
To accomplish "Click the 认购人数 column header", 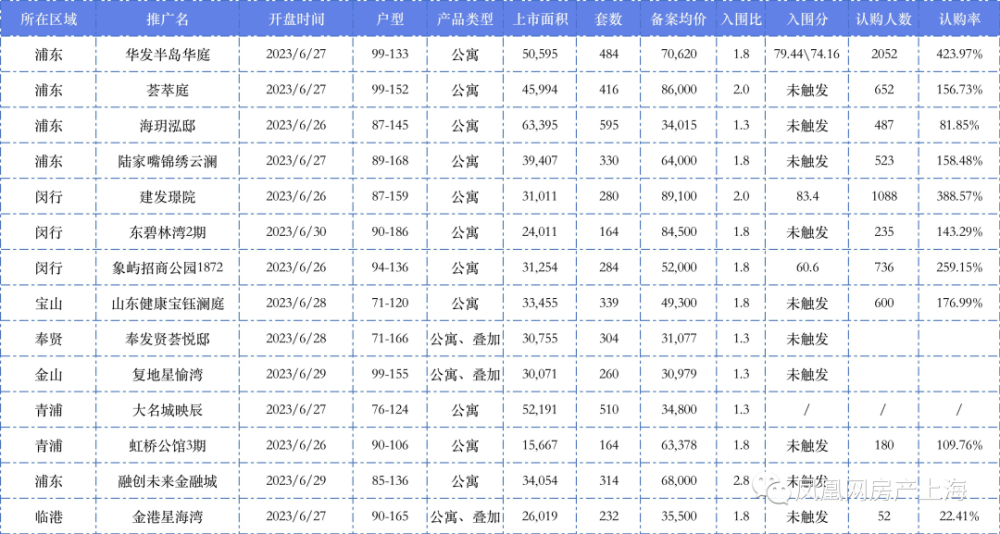I will click(x=883, y=19).
